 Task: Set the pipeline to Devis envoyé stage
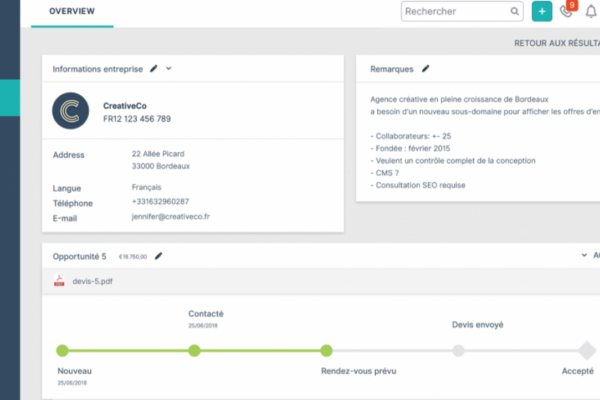[458, 351]
